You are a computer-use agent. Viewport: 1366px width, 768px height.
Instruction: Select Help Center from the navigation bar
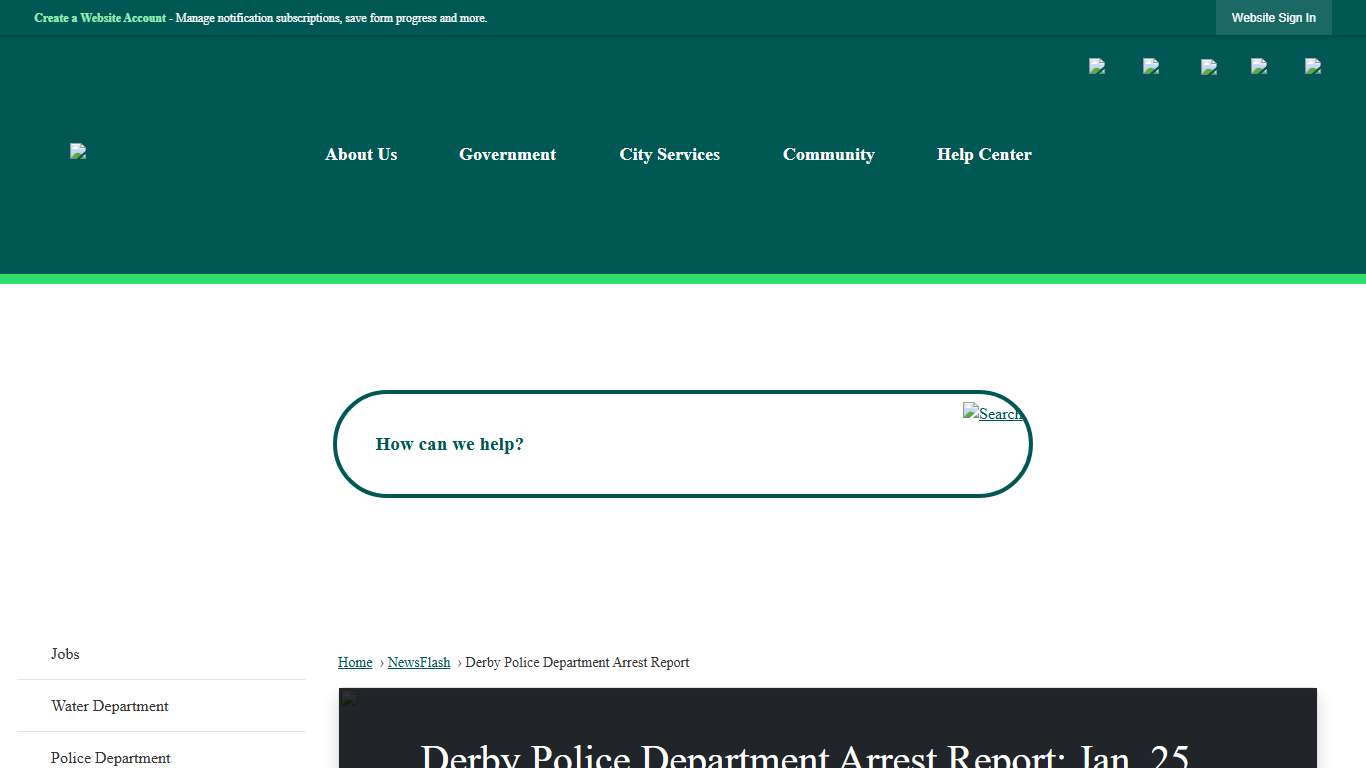tap(983, 154)
